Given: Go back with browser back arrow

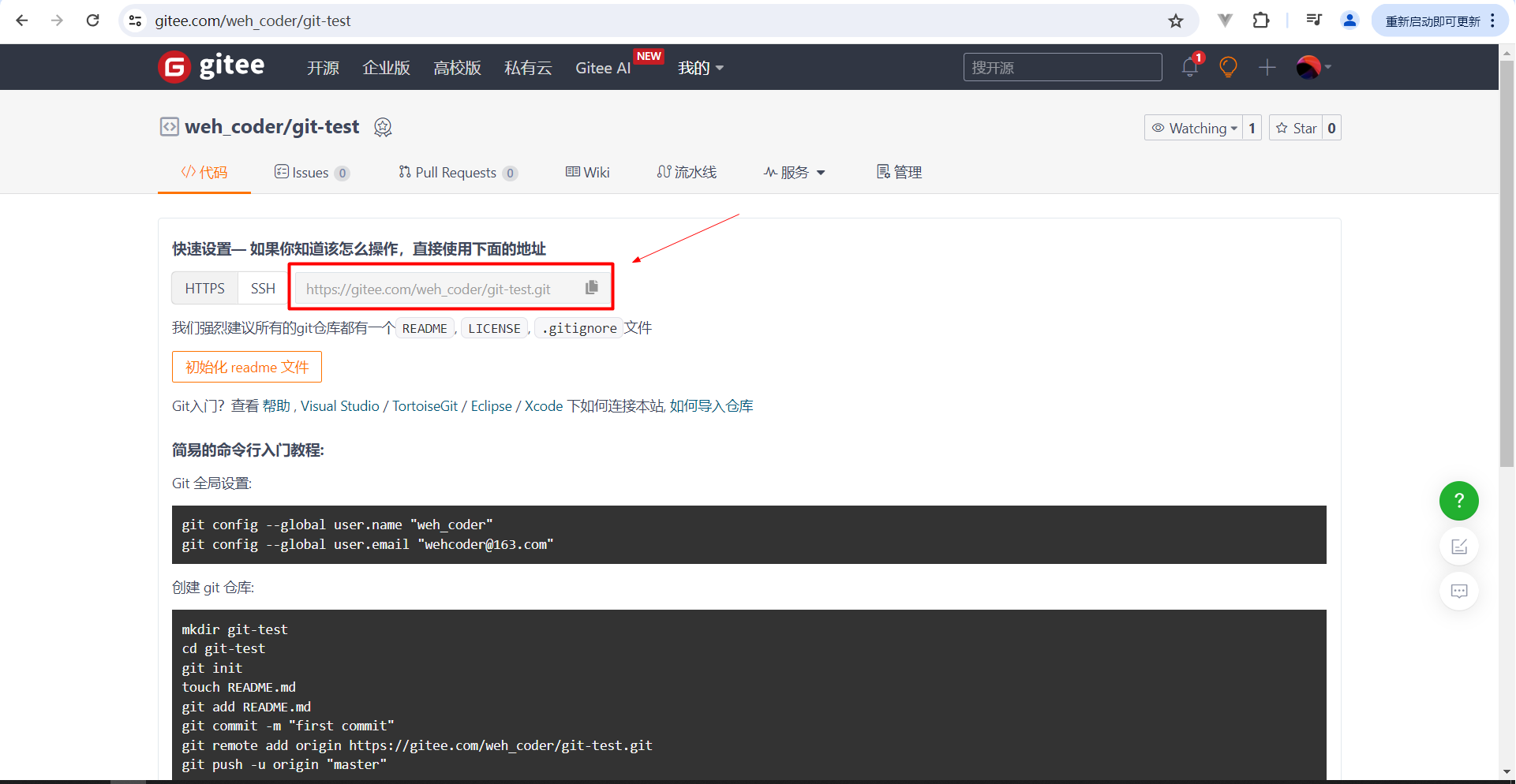Looking at the screenshot, I should [x=22, y=21].
